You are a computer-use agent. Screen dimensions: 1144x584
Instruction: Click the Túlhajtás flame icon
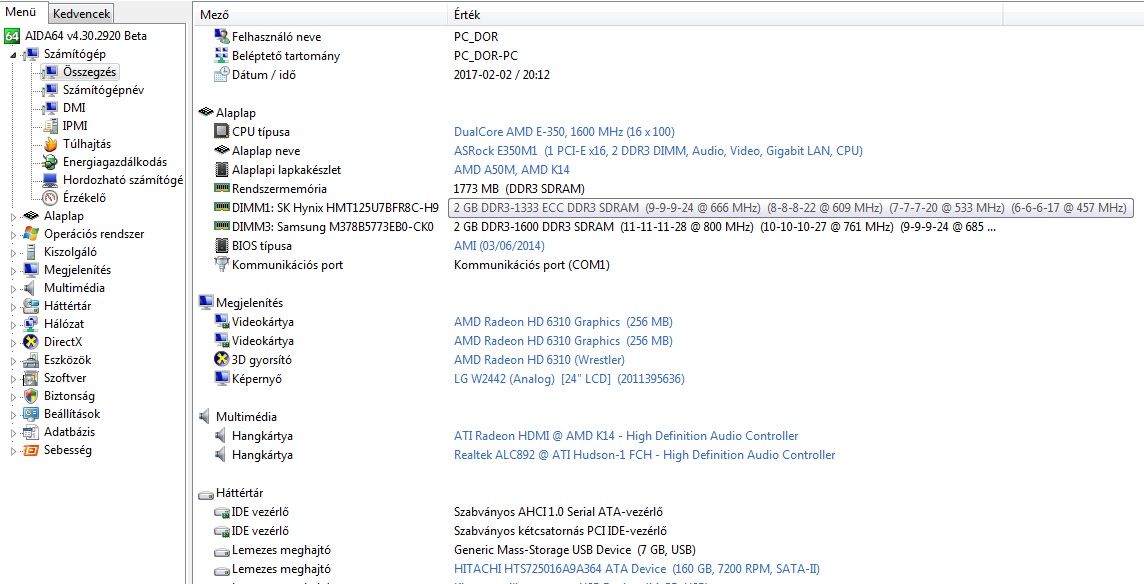pyautogui.click(x=50, y=144)
